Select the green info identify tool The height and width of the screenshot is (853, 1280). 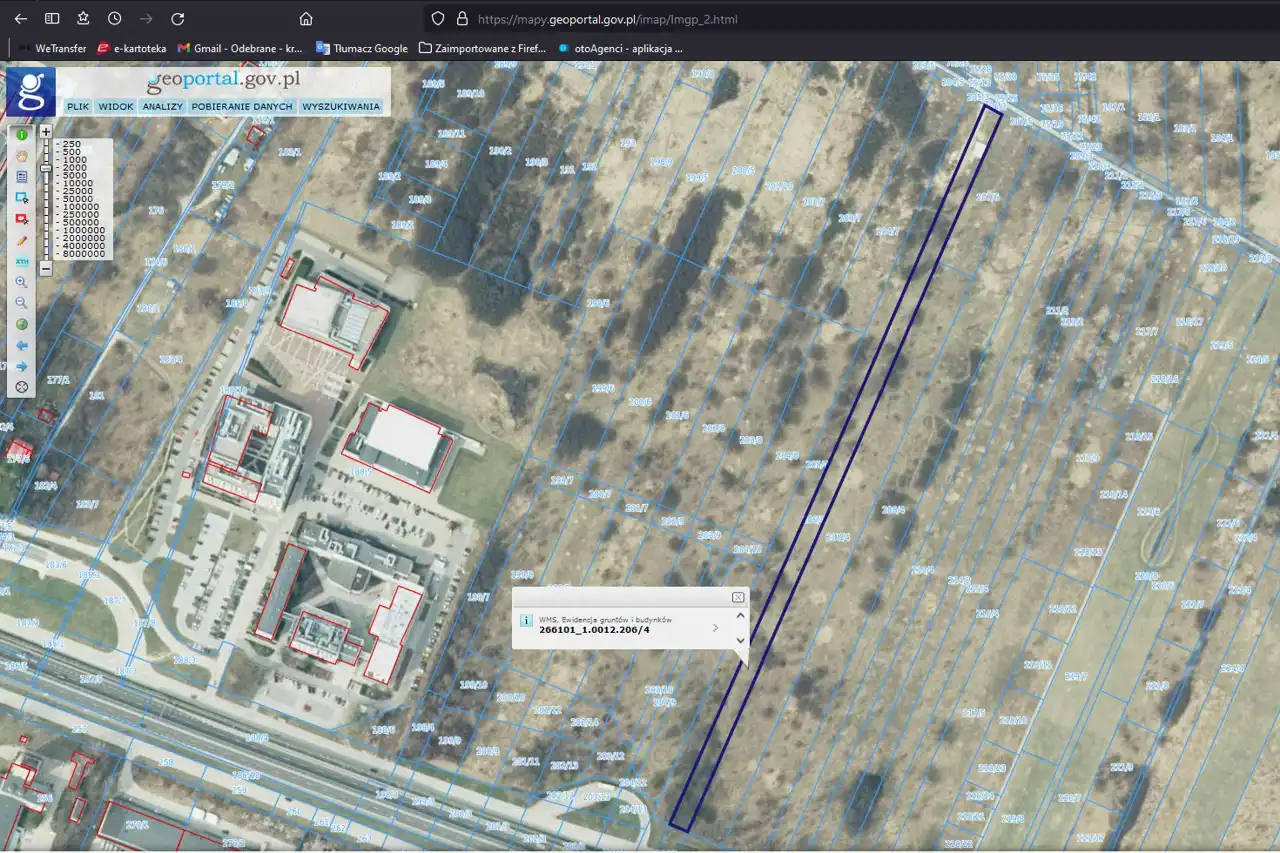(x=22, y=134)
